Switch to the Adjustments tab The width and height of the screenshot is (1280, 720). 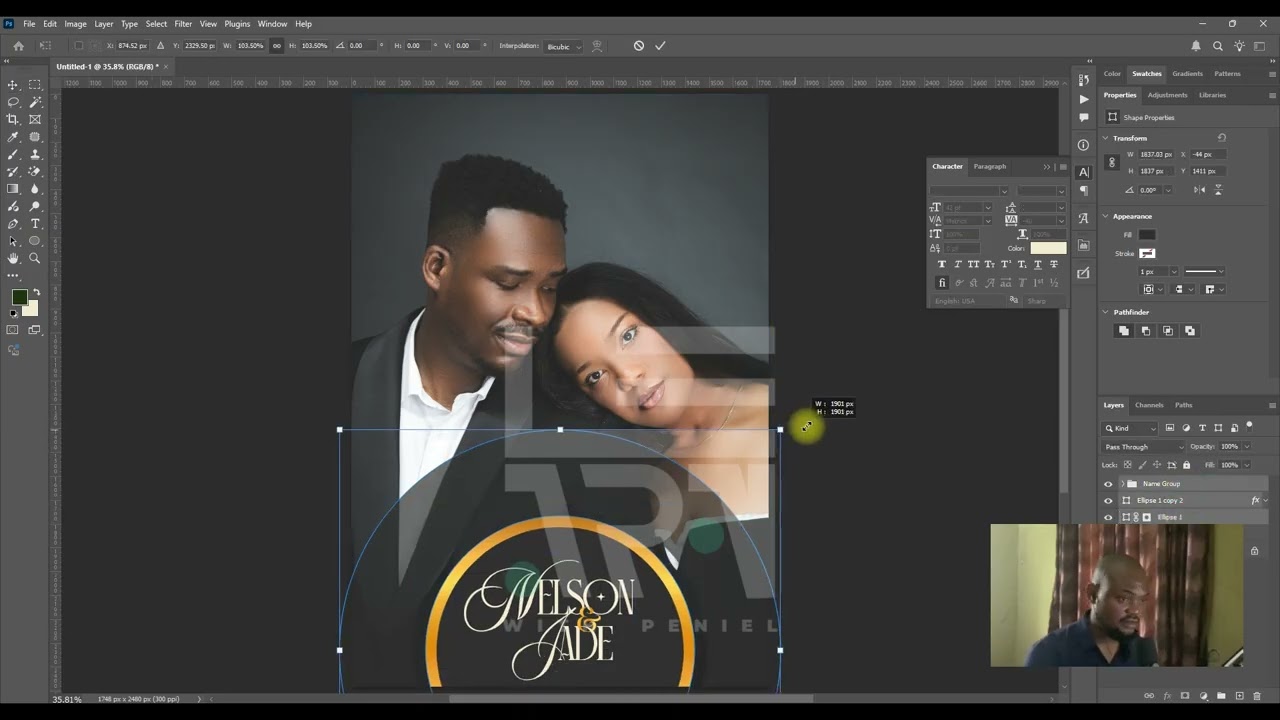click(x=1167, y=95)
